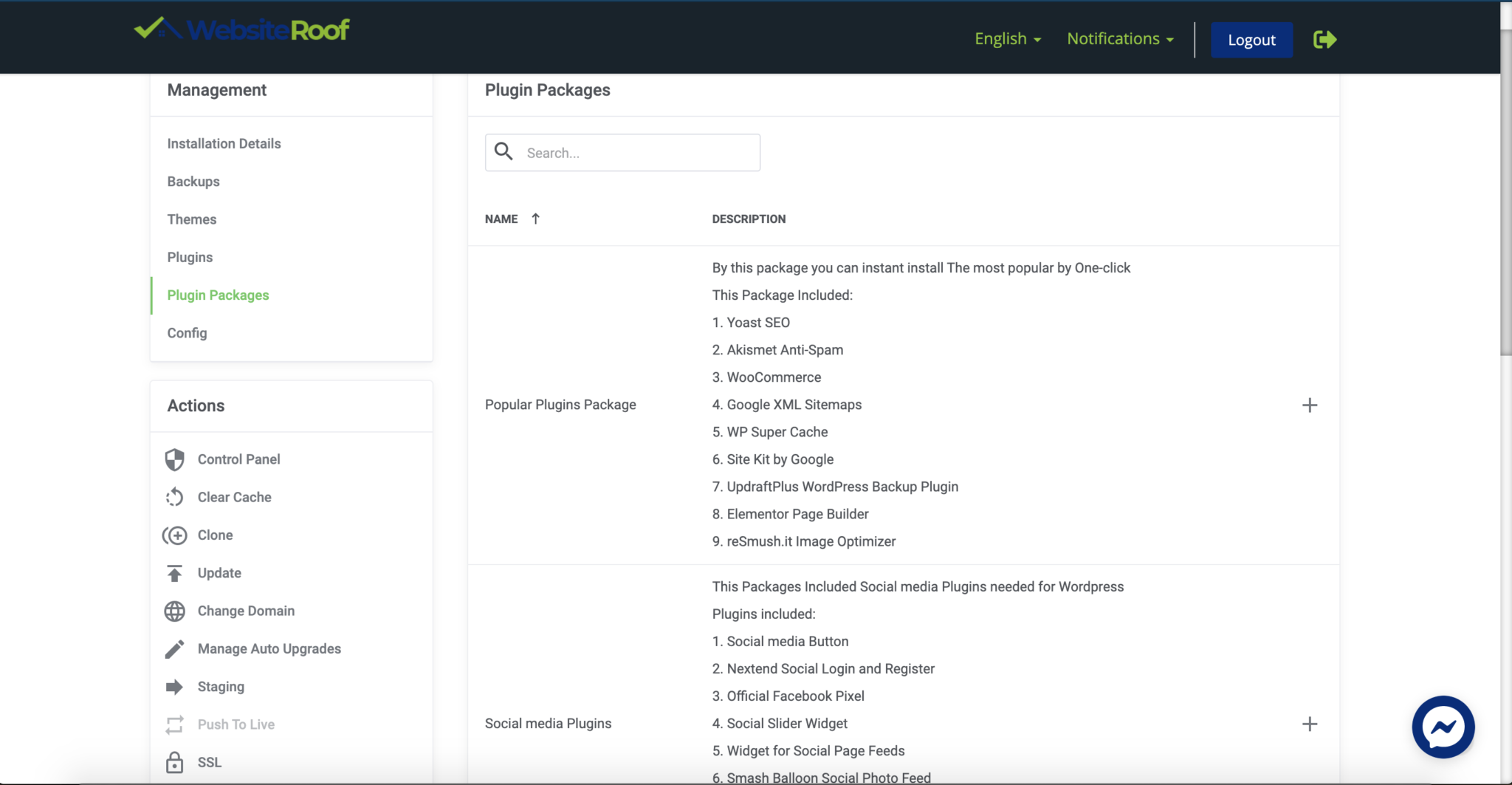Click '8. Elementor Page Builder' text
Viewport: 1512px width, 785px height.
click(790, 514)
